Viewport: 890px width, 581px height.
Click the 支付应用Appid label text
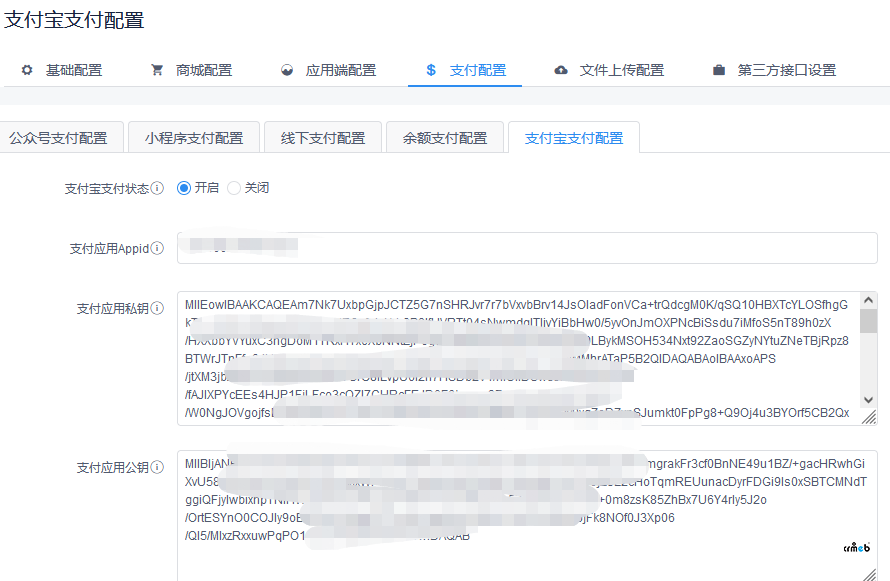tap(109, 249)
